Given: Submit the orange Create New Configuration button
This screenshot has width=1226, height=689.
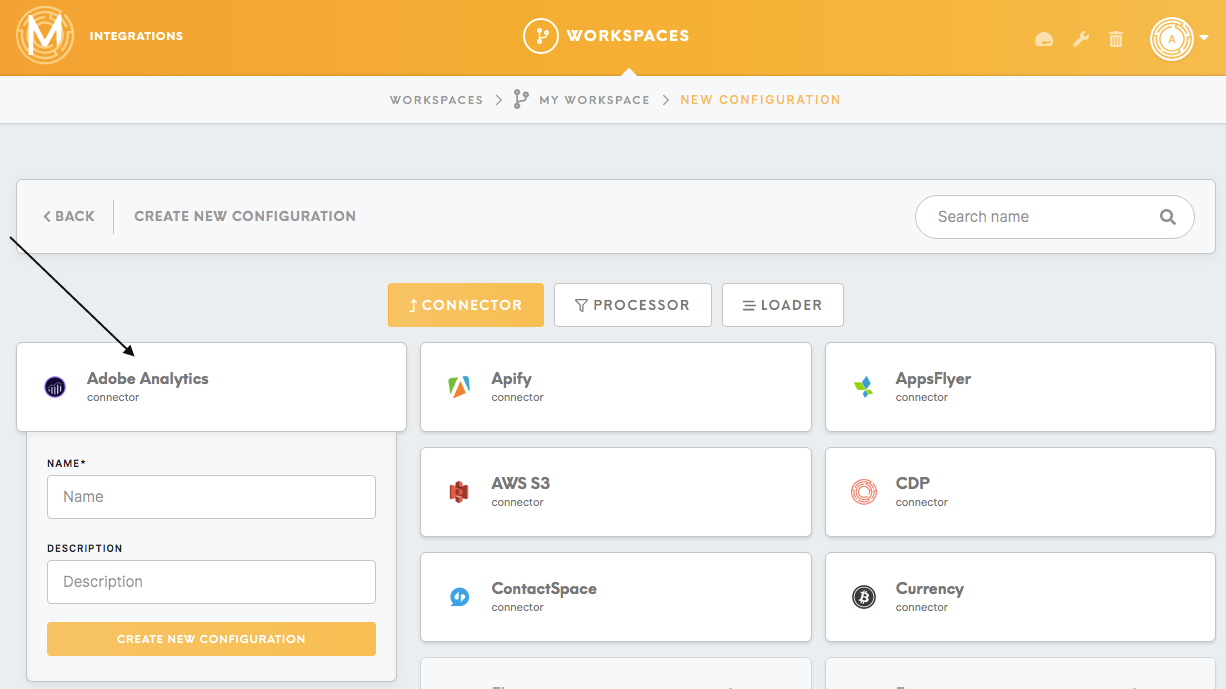Looking at the screenshot, I should coord(211,639).
